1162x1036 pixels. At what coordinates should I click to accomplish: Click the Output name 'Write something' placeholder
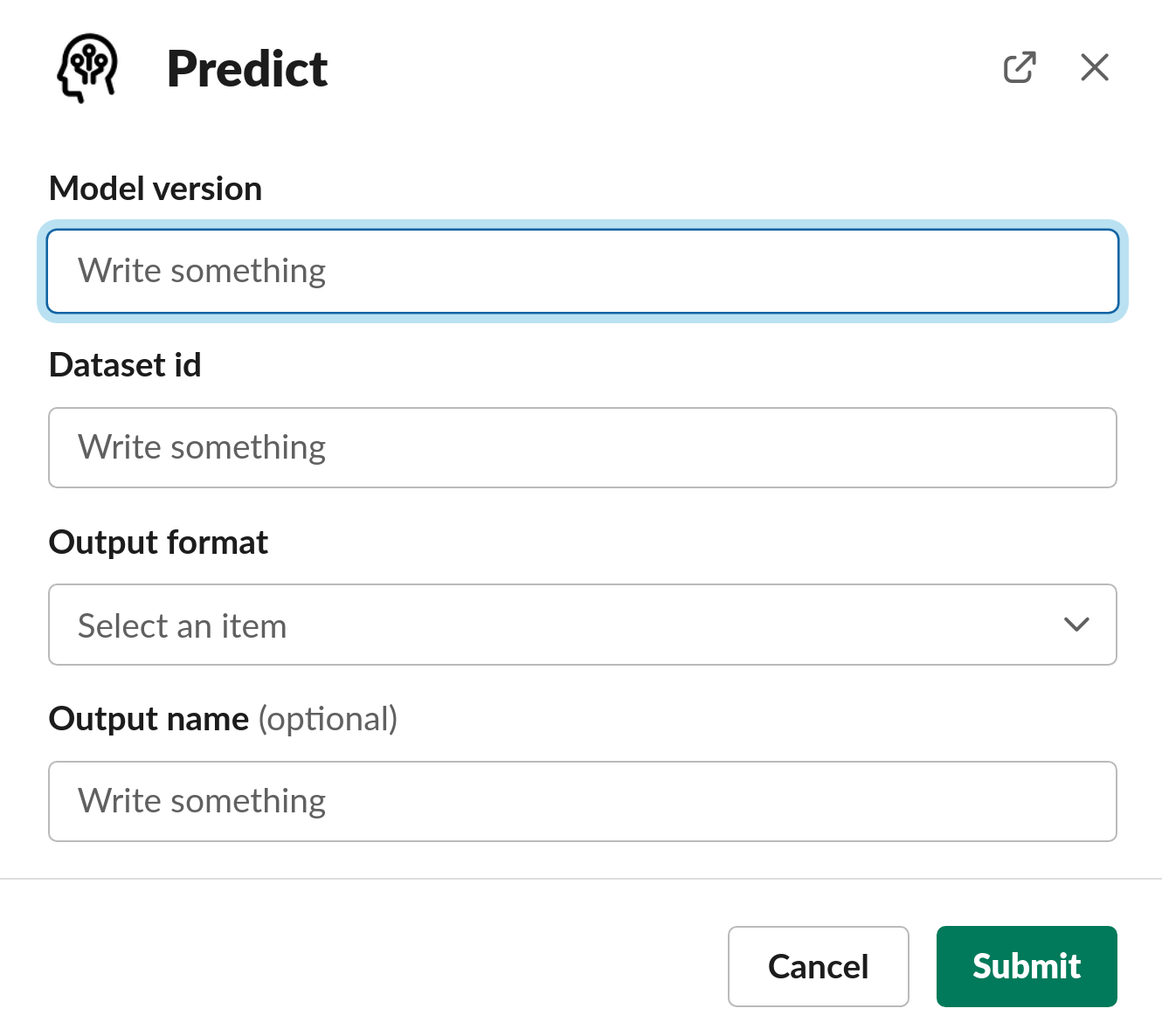(202, 801)
